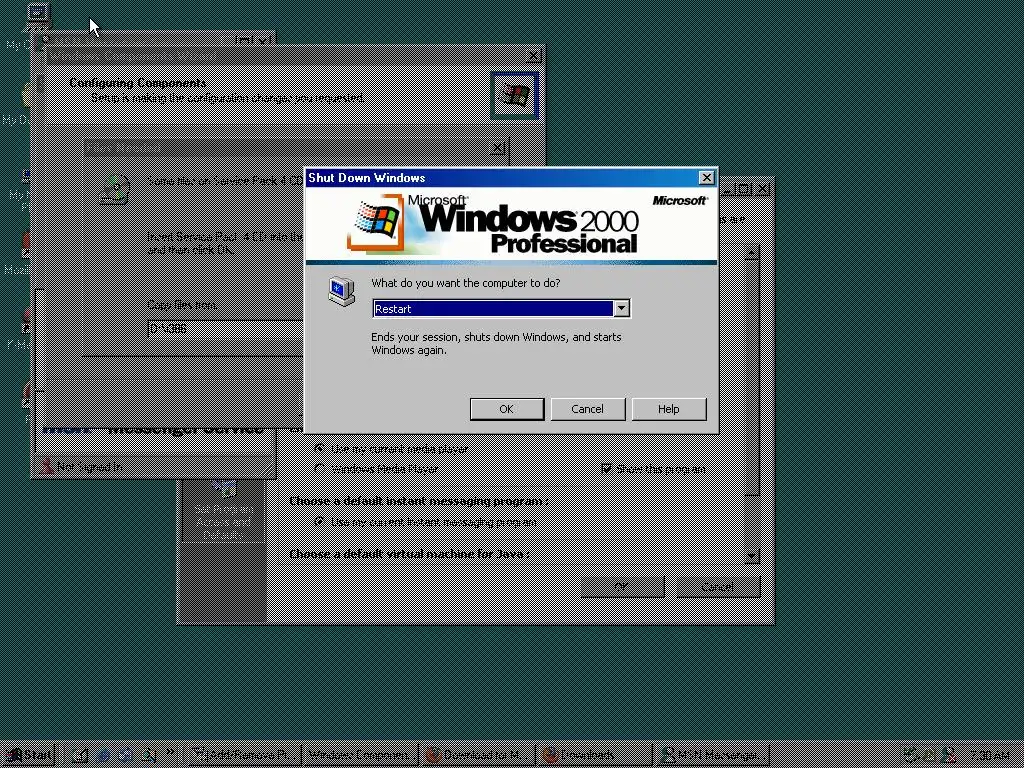The width and height of the screenshot is (1024, 768).
Task: Close the MSN Messenger window
Action: coord(263,40)
